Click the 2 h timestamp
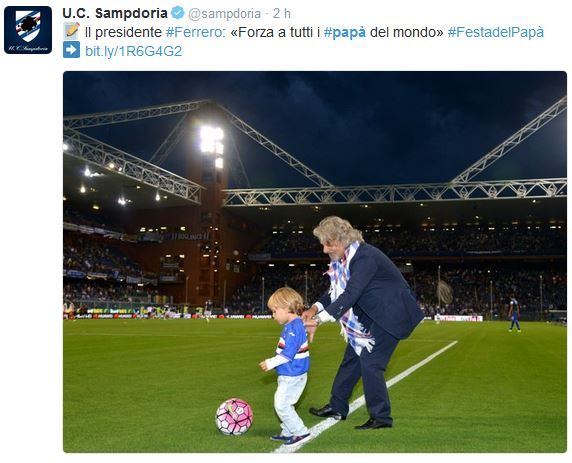This screenshot has width=572, height=463. tap(282, 14)
